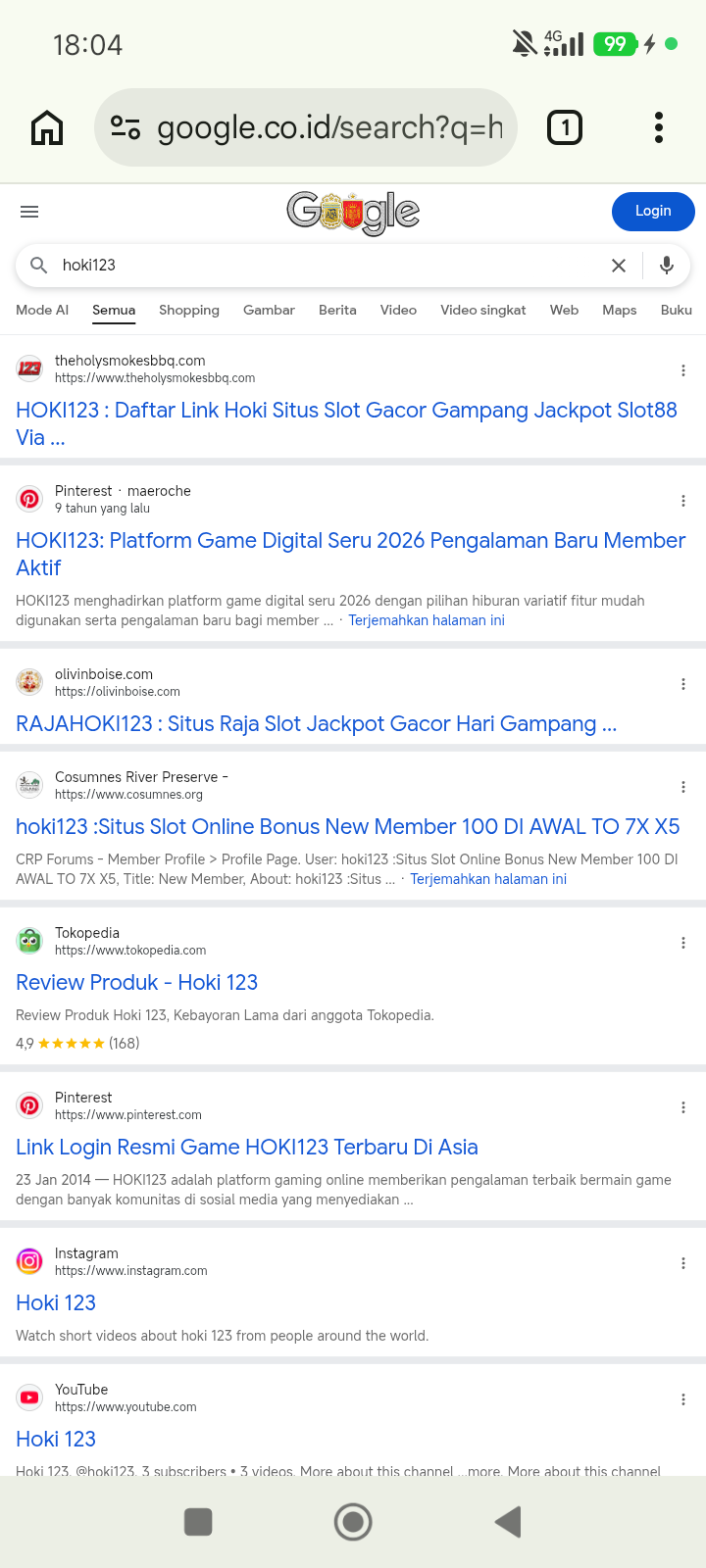Open options for Pinterest Link Login result

click(683, 1107)
